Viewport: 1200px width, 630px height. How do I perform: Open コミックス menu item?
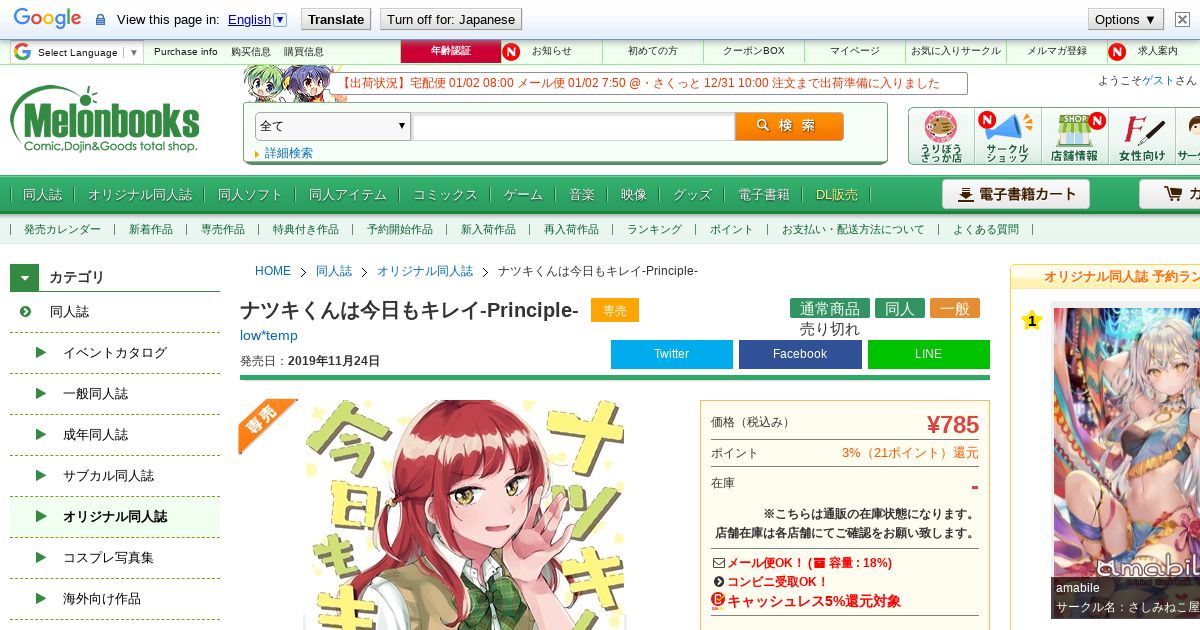point(445,195)
